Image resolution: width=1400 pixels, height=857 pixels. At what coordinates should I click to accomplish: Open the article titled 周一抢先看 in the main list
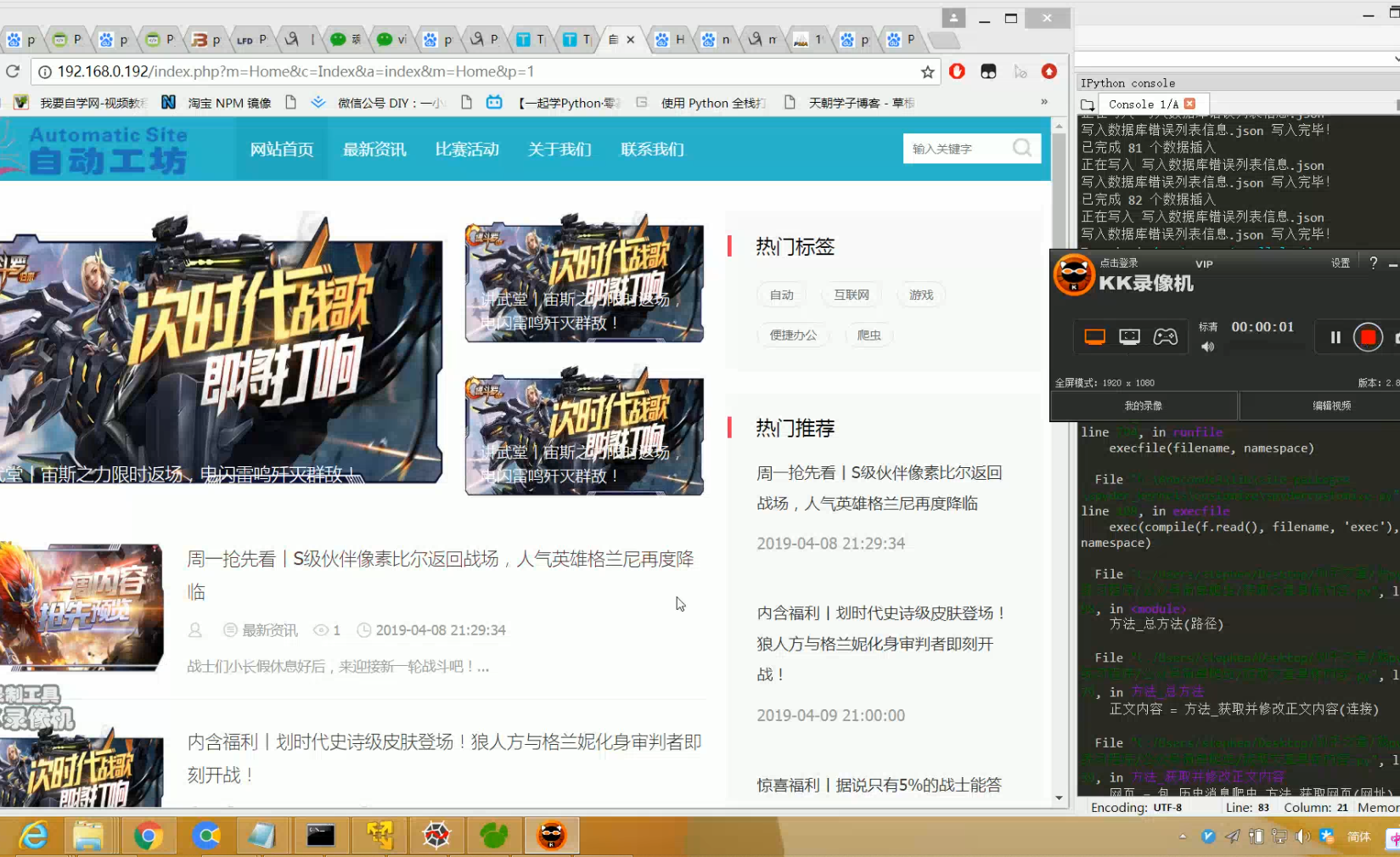coord(441,575)
